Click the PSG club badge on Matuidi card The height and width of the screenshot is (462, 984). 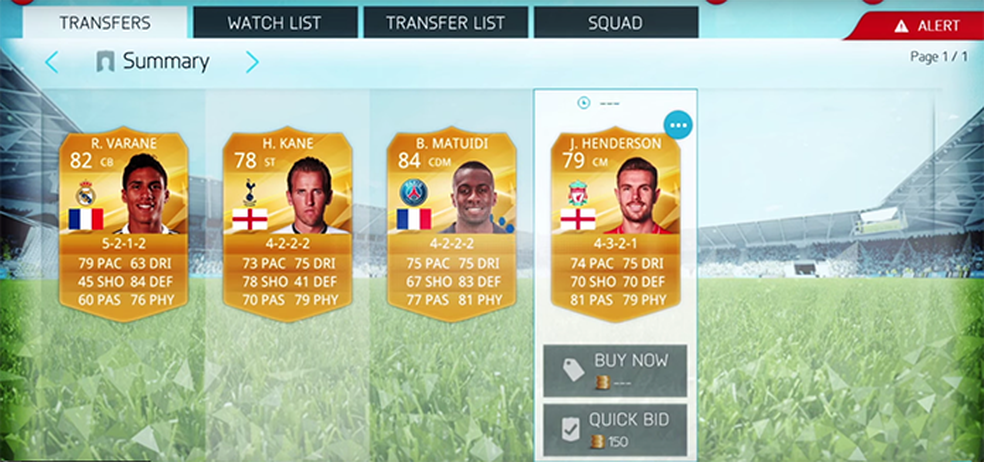click(x=414, y=193)
